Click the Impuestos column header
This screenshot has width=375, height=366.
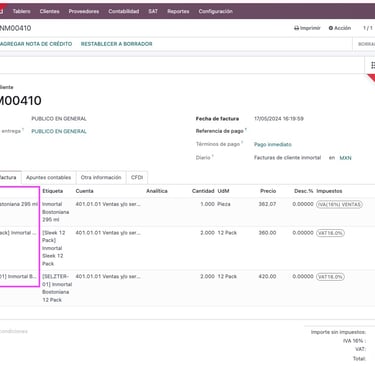click(x=329, y=191)
